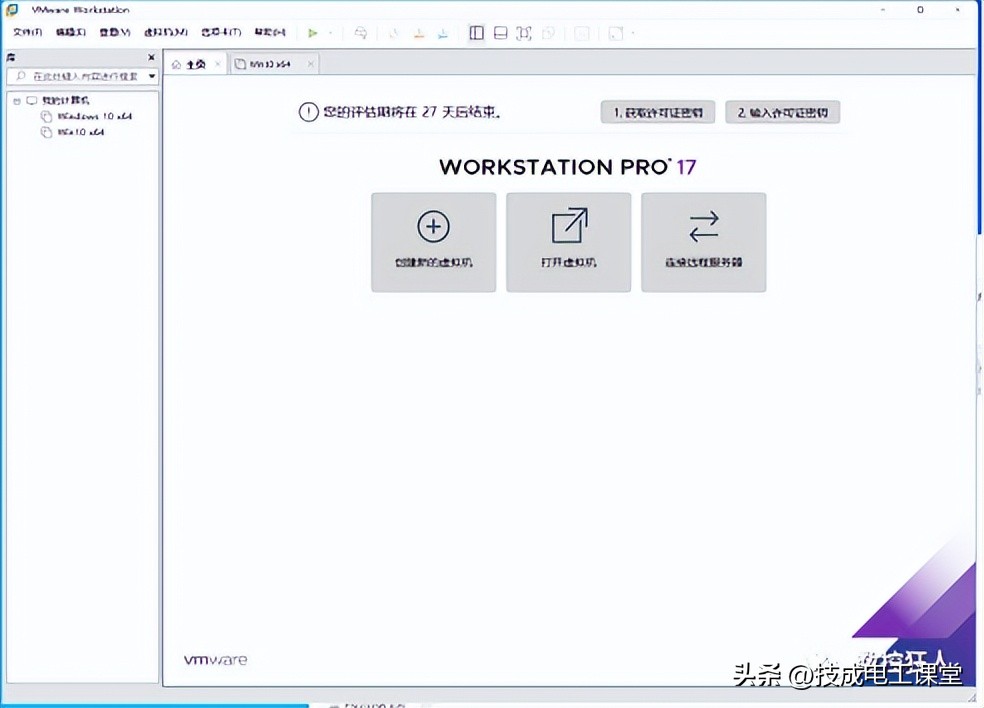Toggle the library sidebar view icon
The width and height of the screenshot is (984, 708).
pyautogui.click(x=476, y=33)
